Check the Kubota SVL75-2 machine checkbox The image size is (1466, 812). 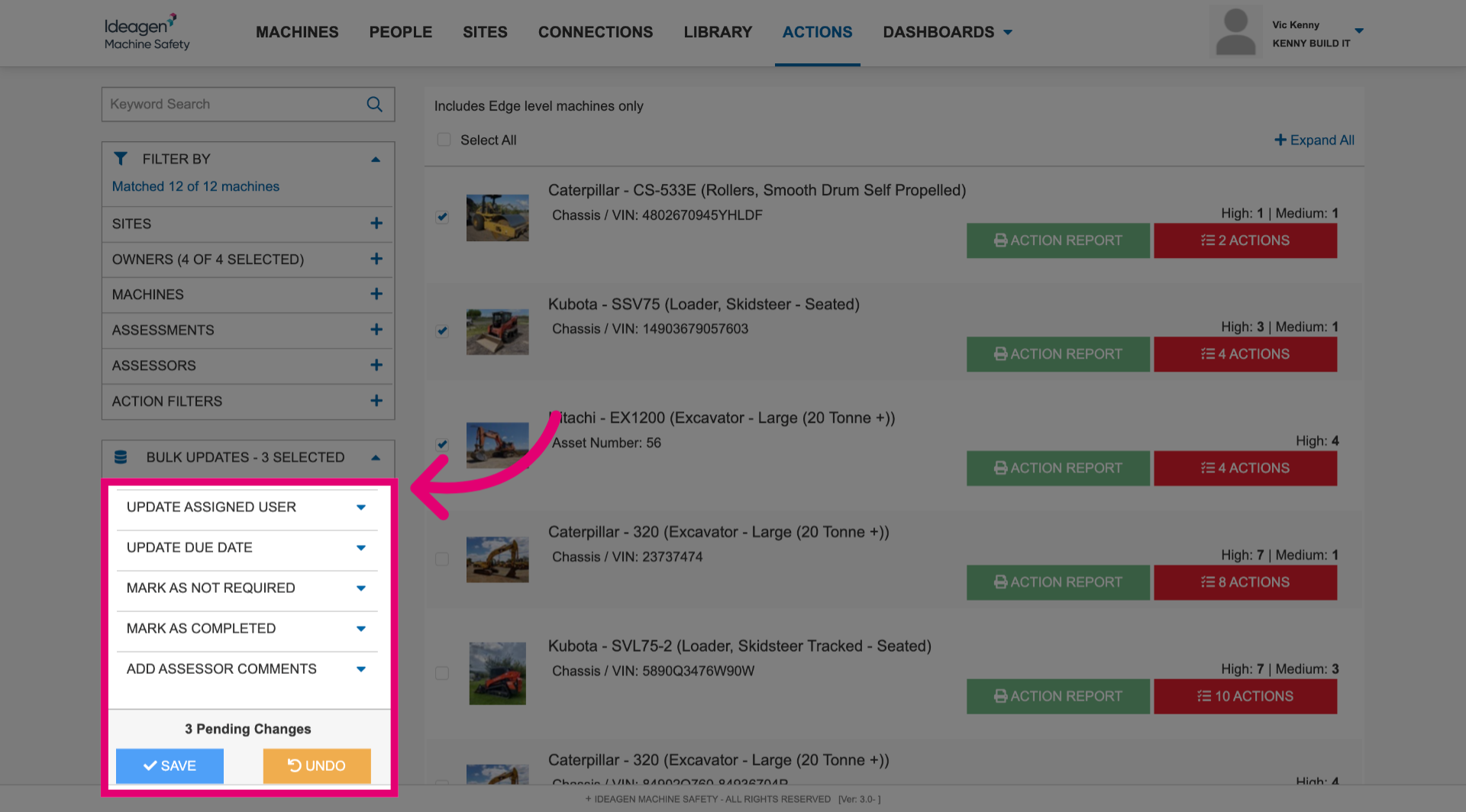point(442,672)
